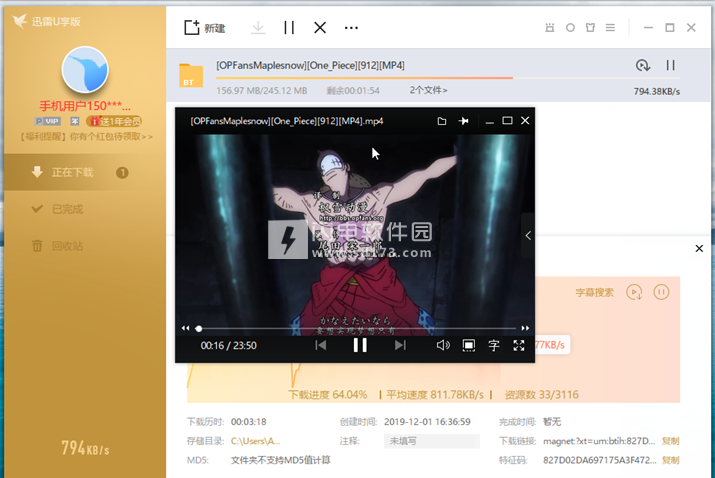
Task: Click the 794KB/s sidebar speed display
Action: 85,448
